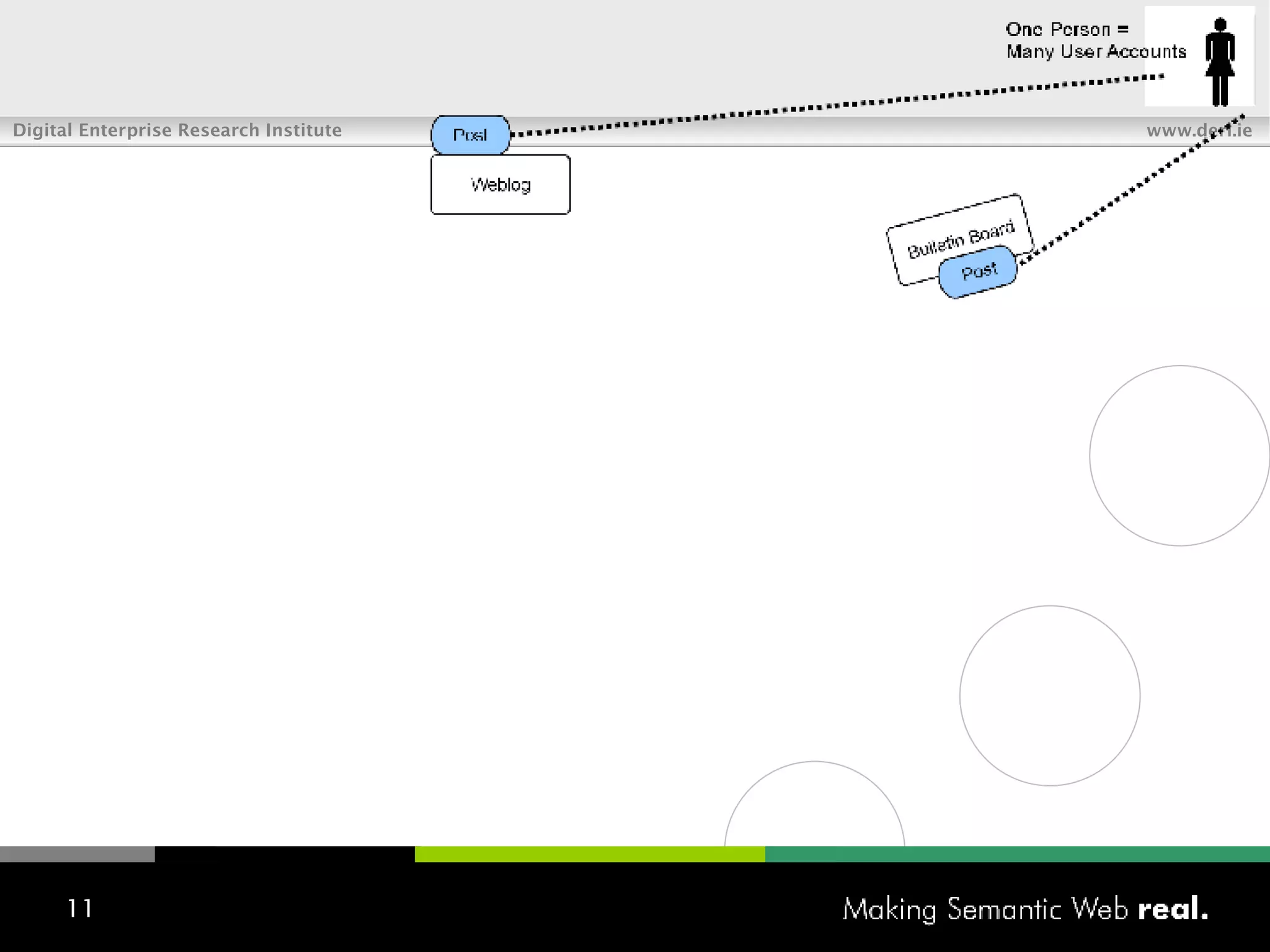Click the gray footer bar segment
This screenshot has width=1270, height=952.
[x=77, y=854]
